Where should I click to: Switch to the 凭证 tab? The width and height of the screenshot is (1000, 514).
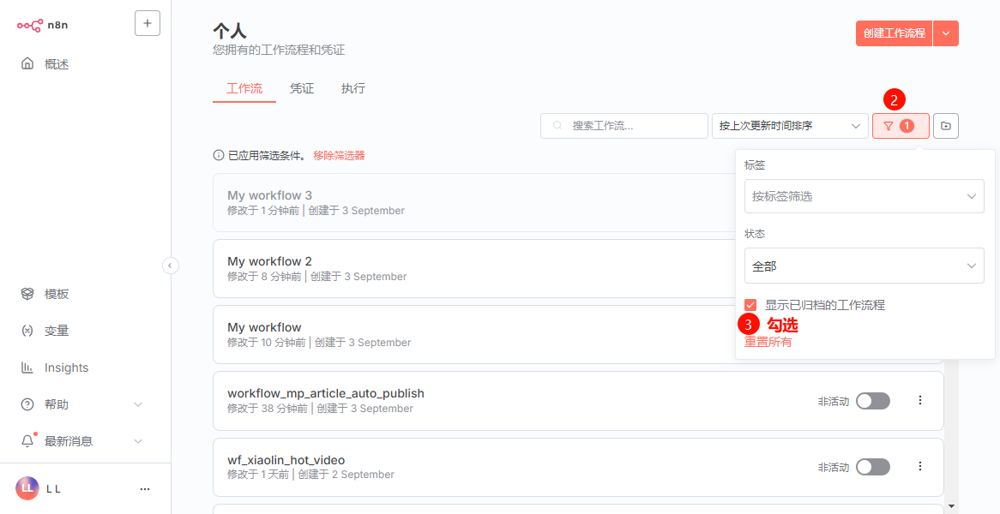click(x=302, y=89)
